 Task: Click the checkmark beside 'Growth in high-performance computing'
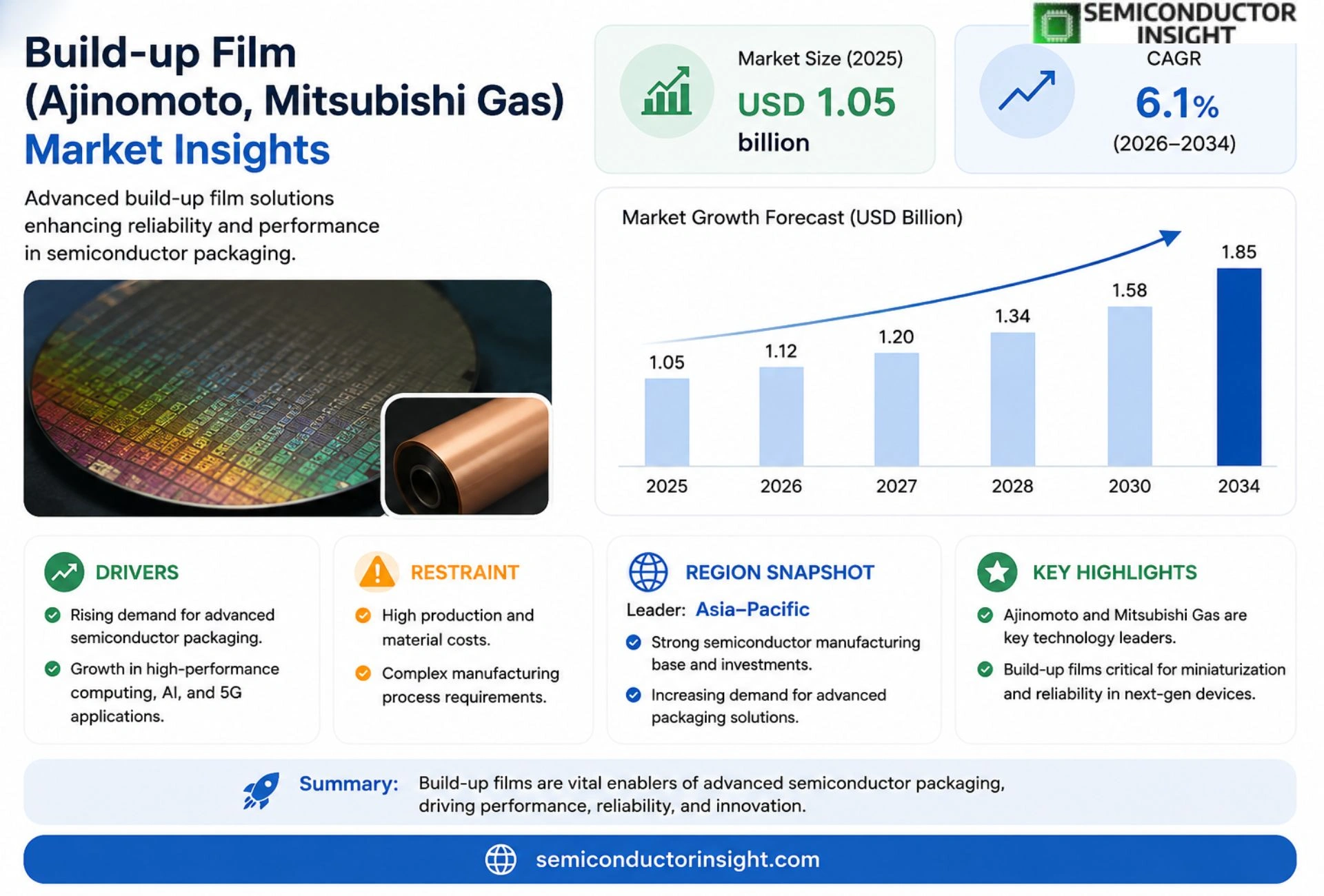pyautogui.click(x=52, y=669)
